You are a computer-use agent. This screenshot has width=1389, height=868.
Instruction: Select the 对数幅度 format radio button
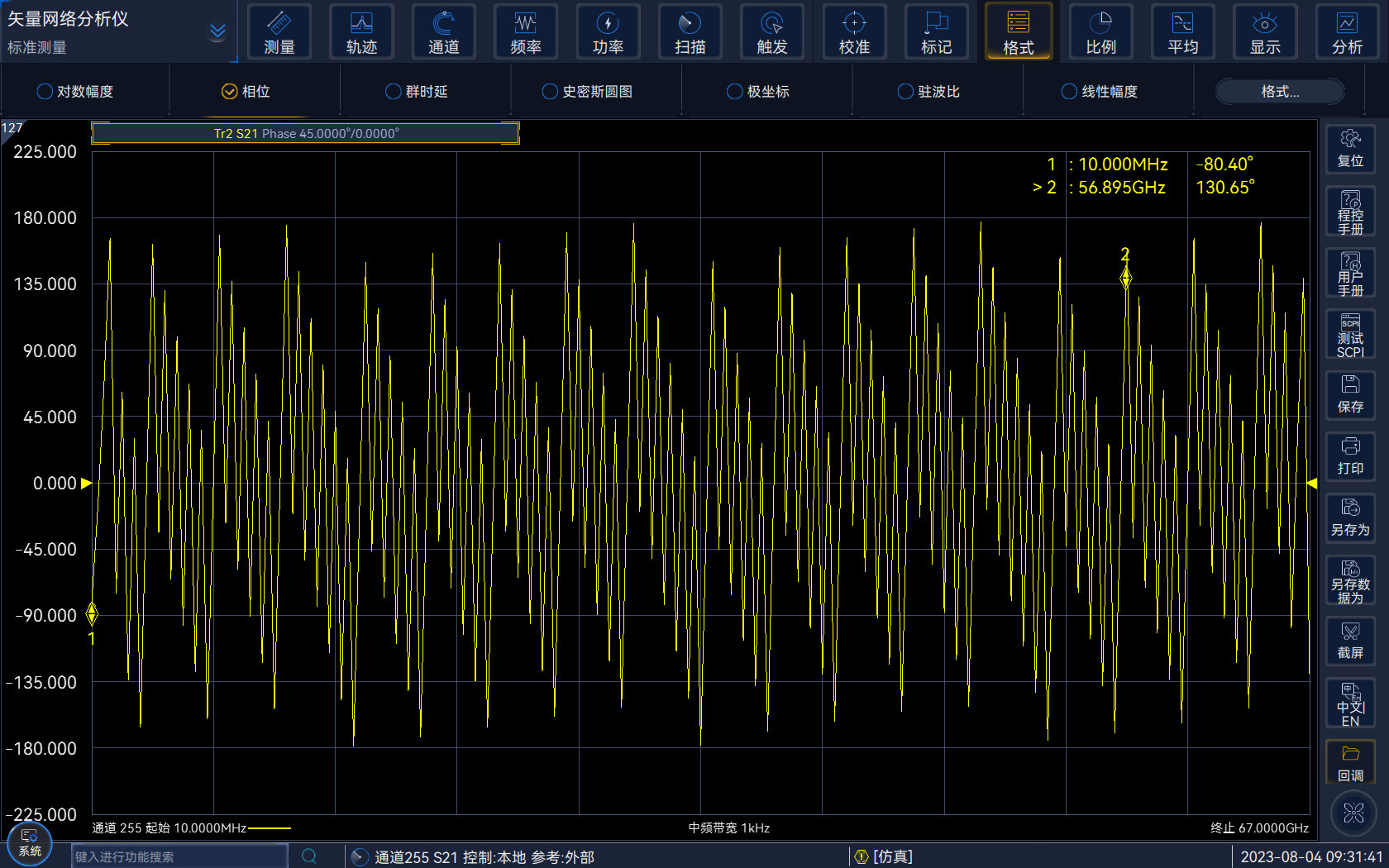[x=45, y=92]
